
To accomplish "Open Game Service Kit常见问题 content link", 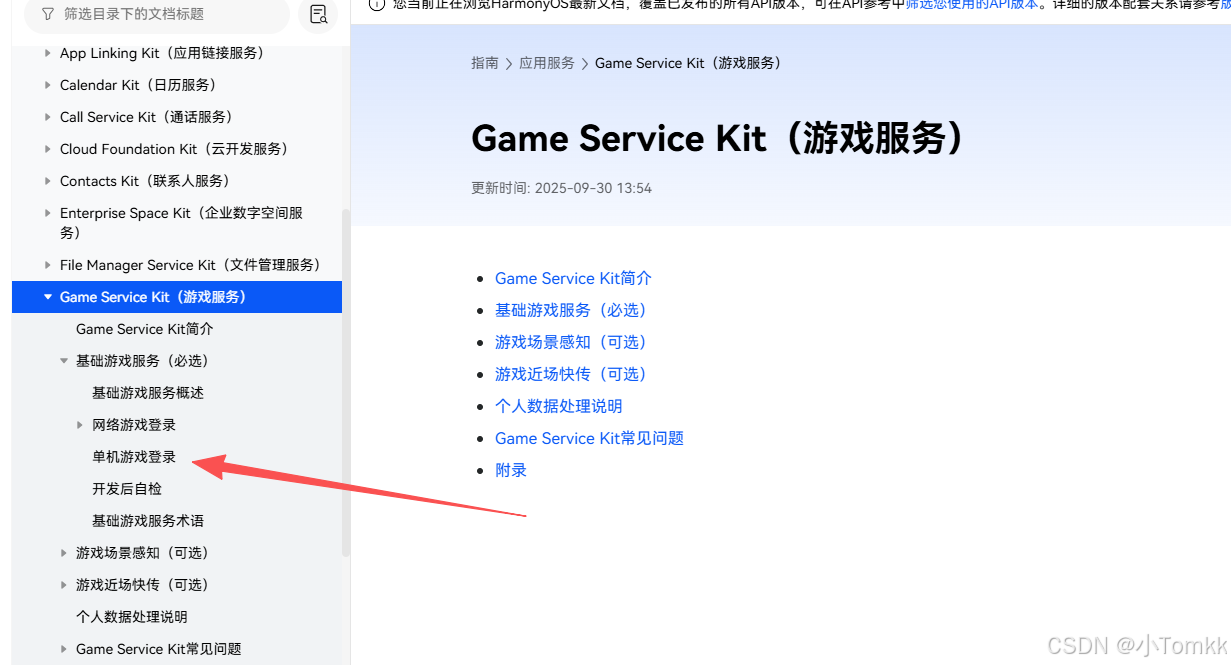I will point(590,438).
